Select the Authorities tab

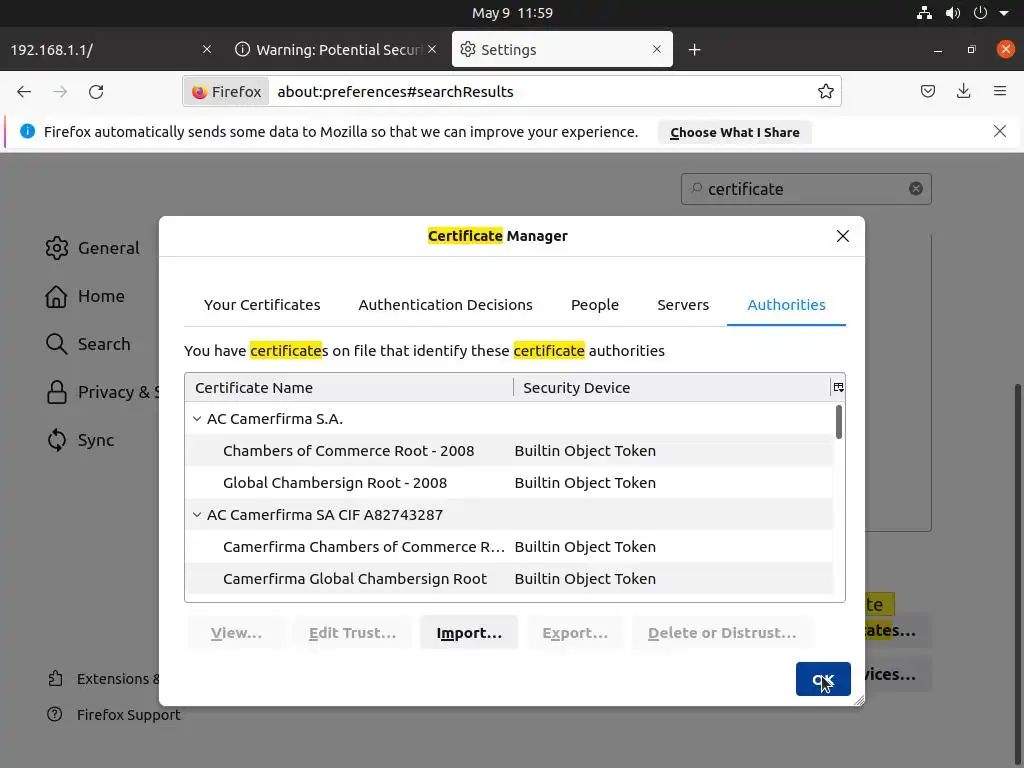pos(786,304)
